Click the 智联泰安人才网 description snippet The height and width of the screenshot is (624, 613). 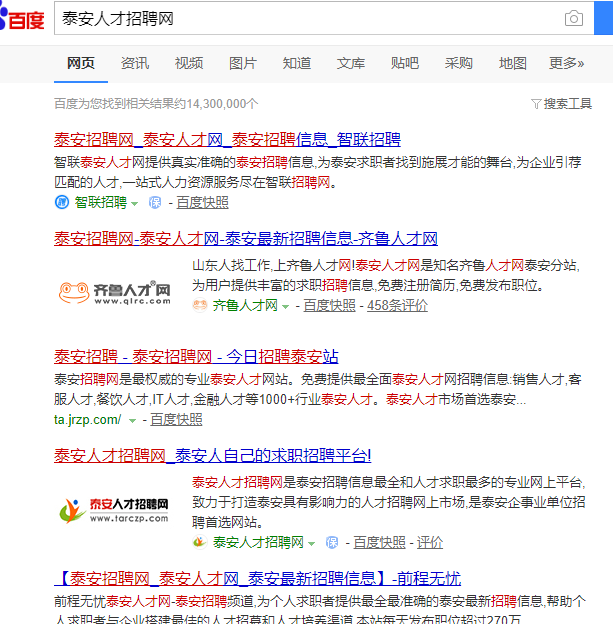click(x=318, y=172)
